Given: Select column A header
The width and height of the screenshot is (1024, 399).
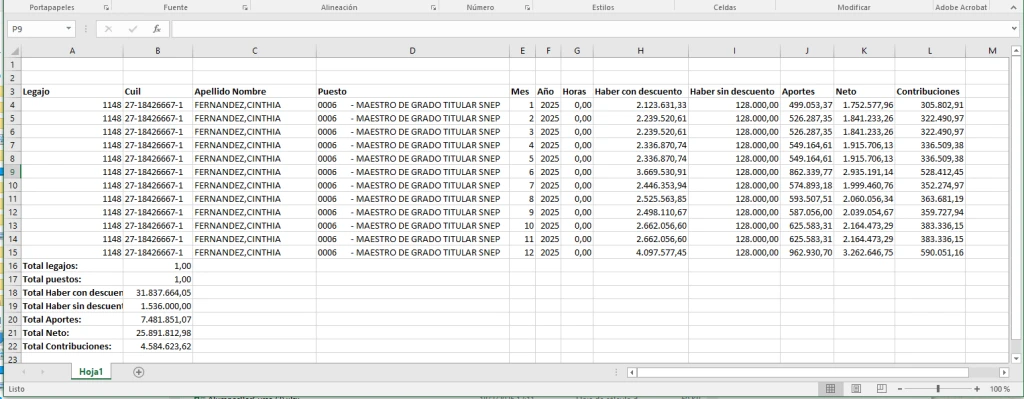Looking at the screenshot, I should pos(72,51).
